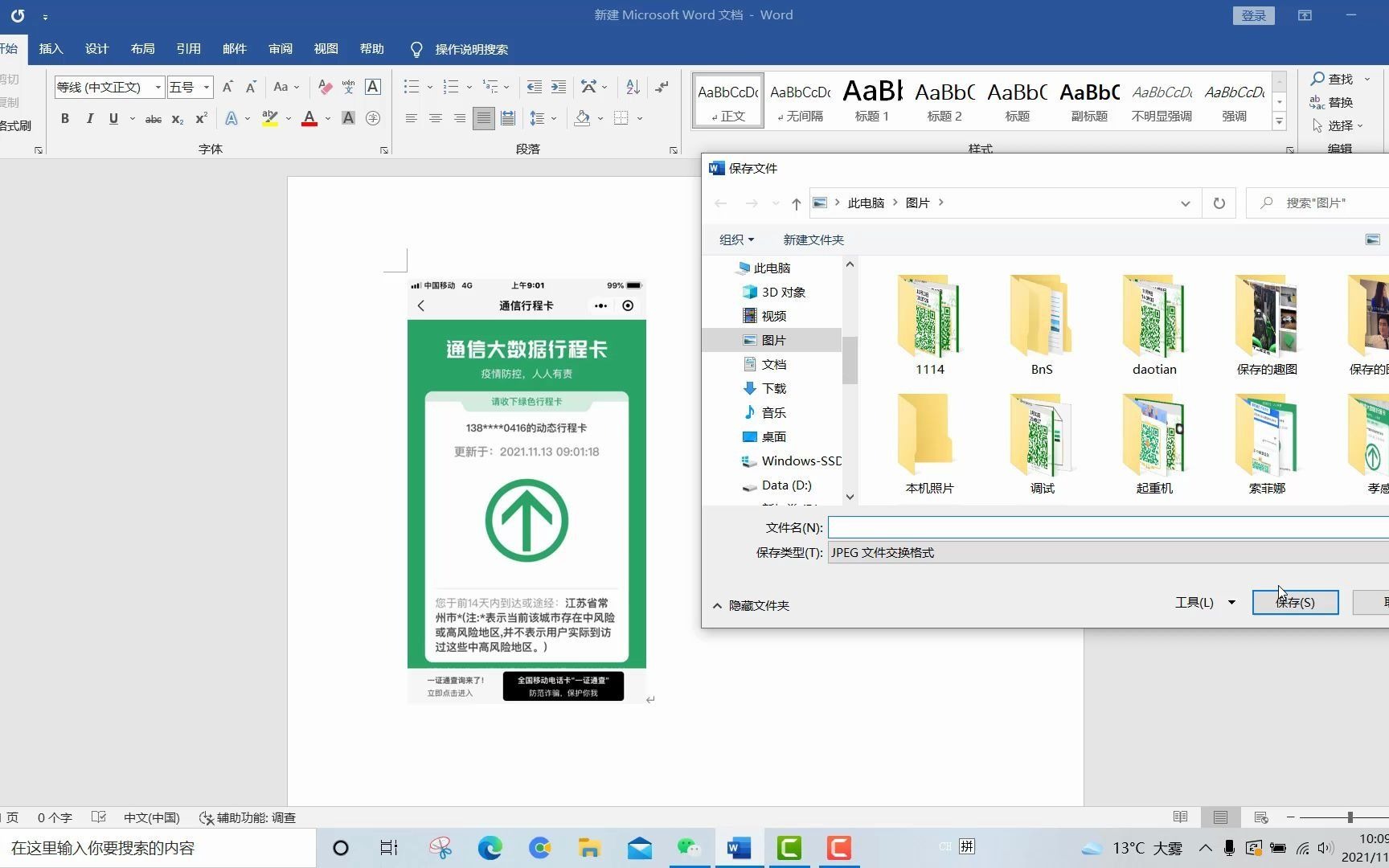
Task: Apply red font color
Action: pyautogui.click(x=309, y=118)
